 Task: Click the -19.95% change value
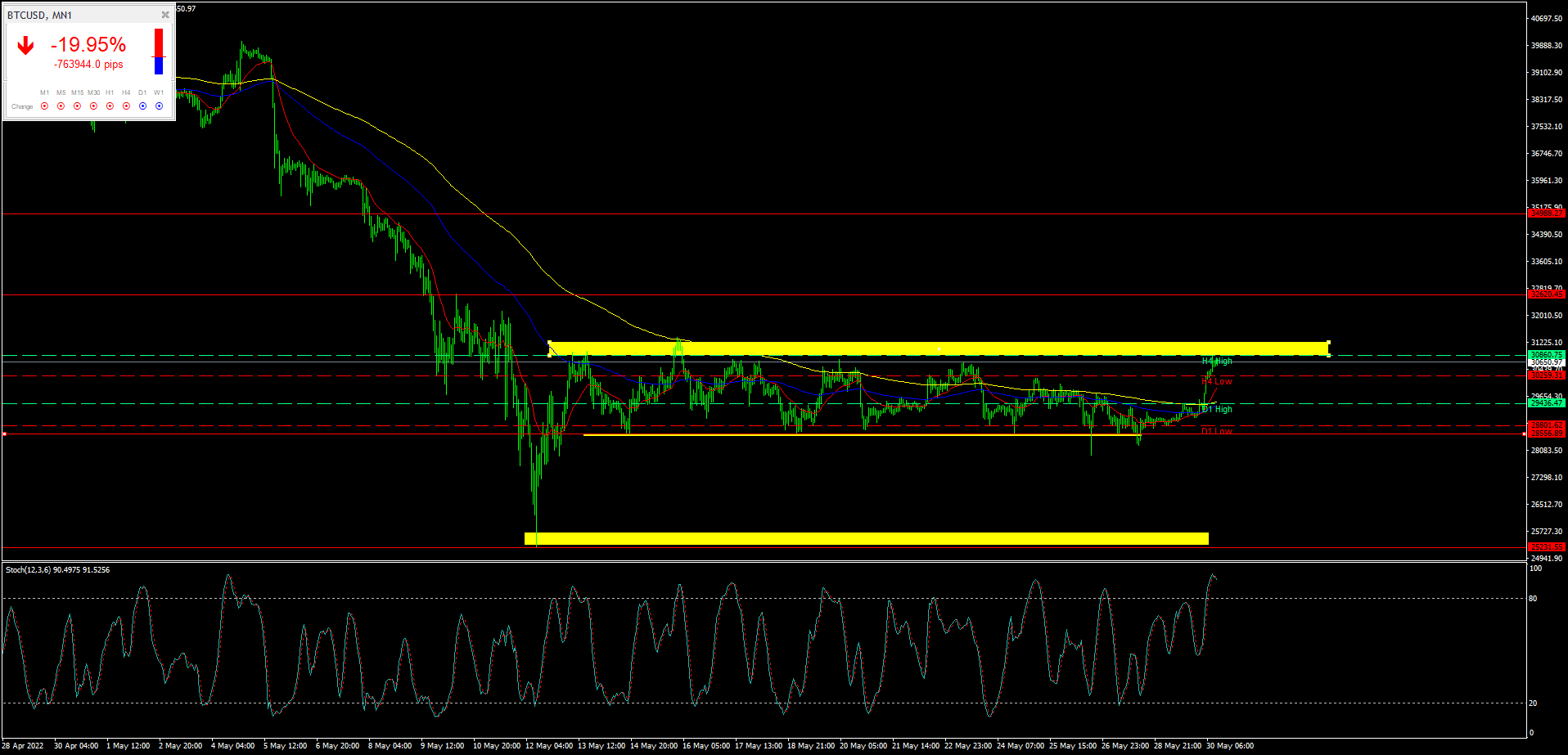click(88, 45)
